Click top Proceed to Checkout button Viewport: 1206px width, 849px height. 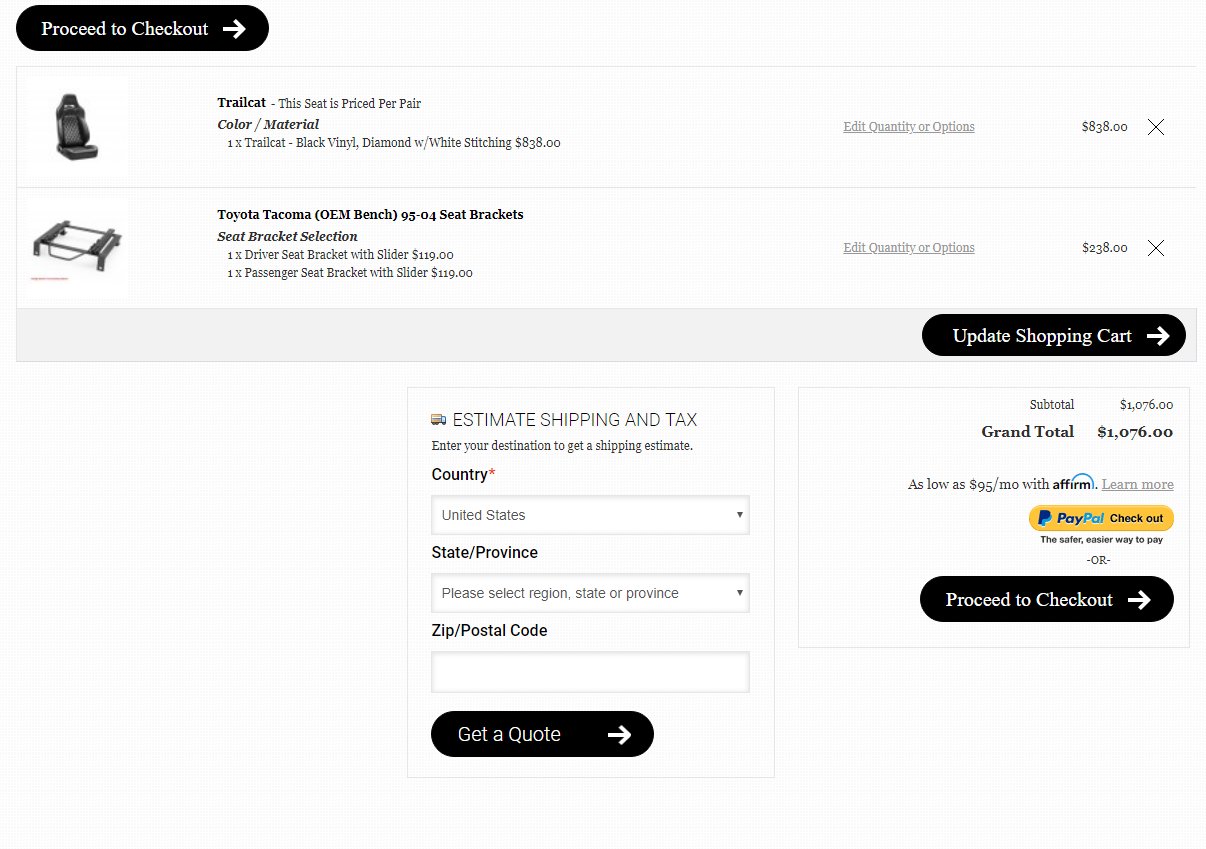142,28
